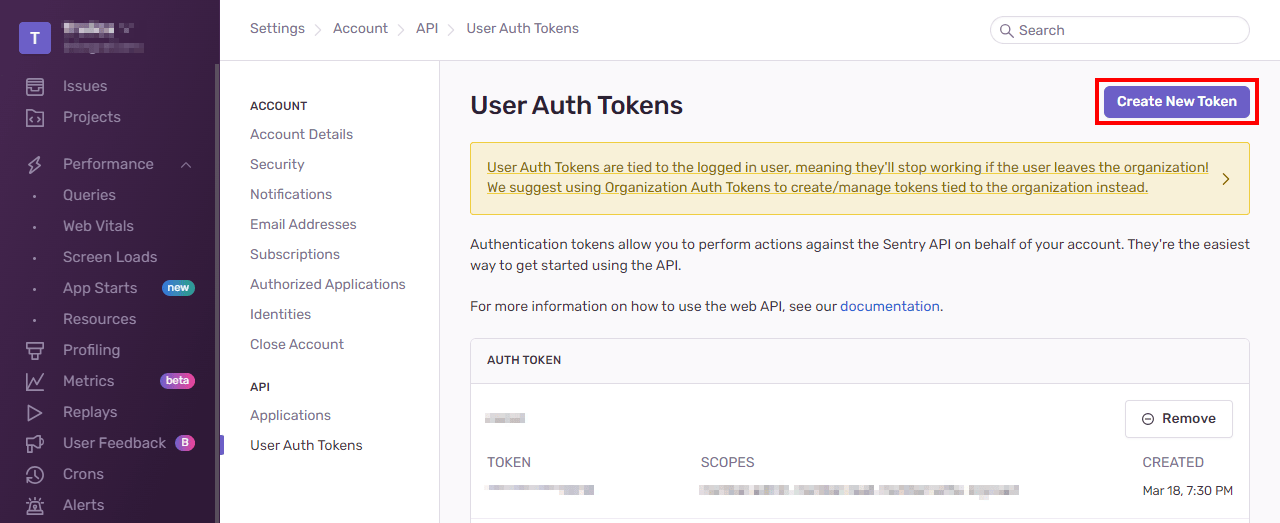Click the Crons clock icon

coord(35,474)
